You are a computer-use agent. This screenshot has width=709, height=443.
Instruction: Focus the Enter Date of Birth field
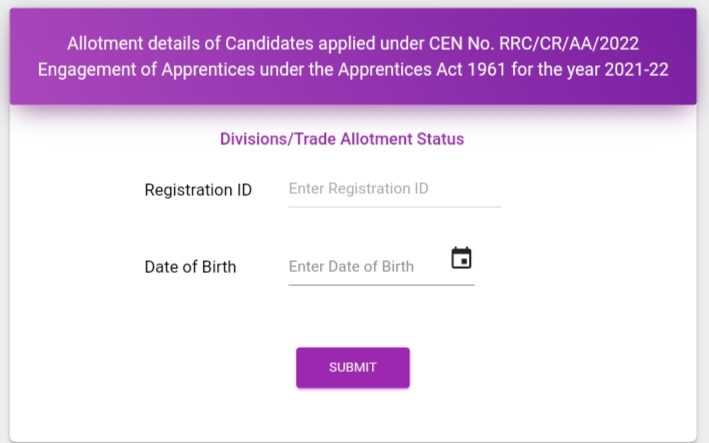(365, 267)
